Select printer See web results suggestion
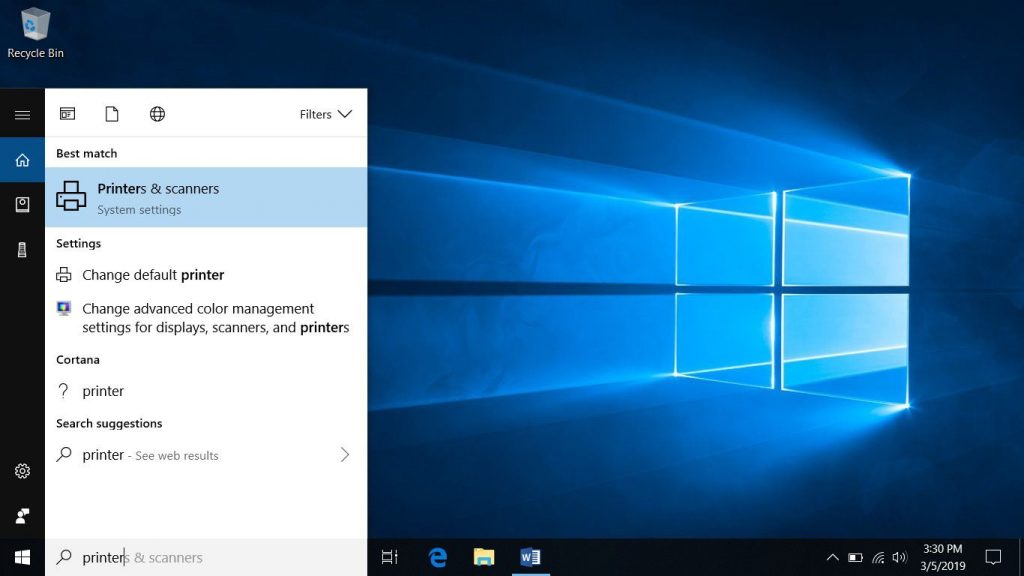1024x576 pixels. coord(206,455)
